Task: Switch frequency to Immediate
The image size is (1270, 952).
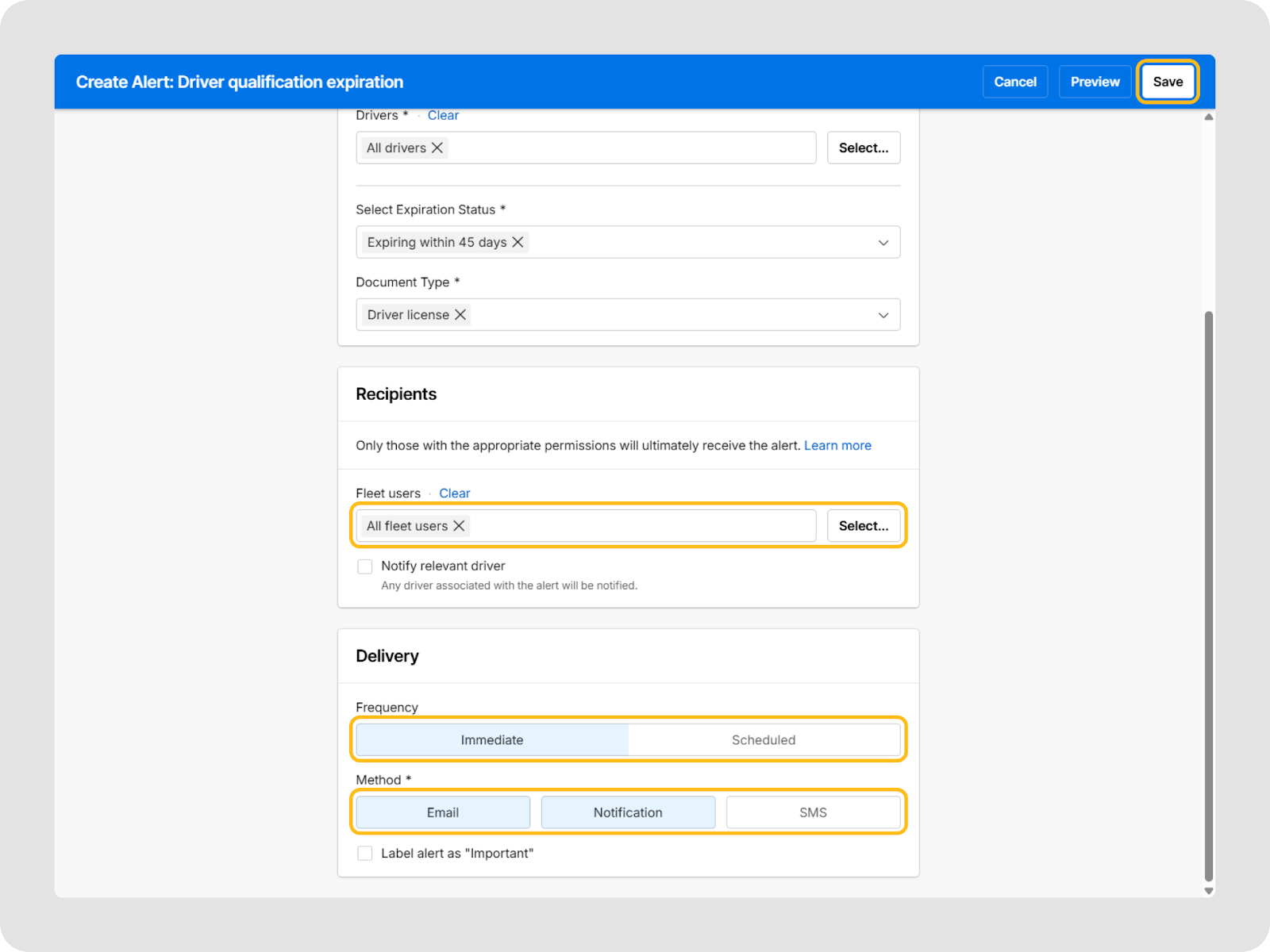Action: [492, 740]
